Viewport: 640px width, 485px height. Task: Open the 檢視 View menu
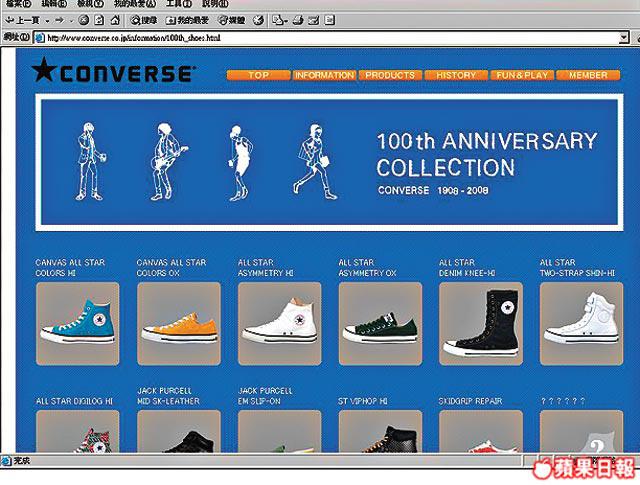(90, 4)
